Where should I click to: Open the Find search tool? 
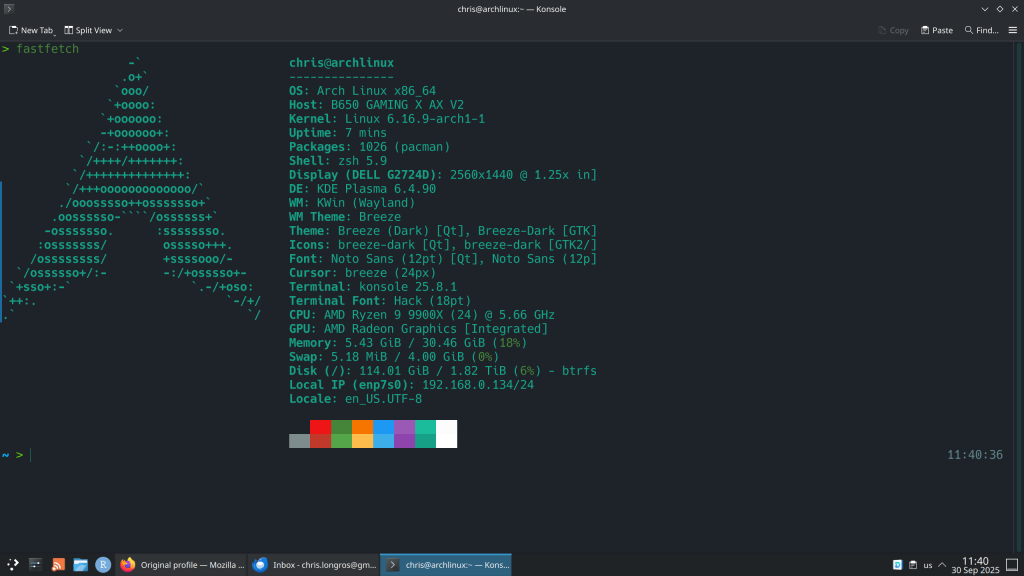(x=981, y=30)
